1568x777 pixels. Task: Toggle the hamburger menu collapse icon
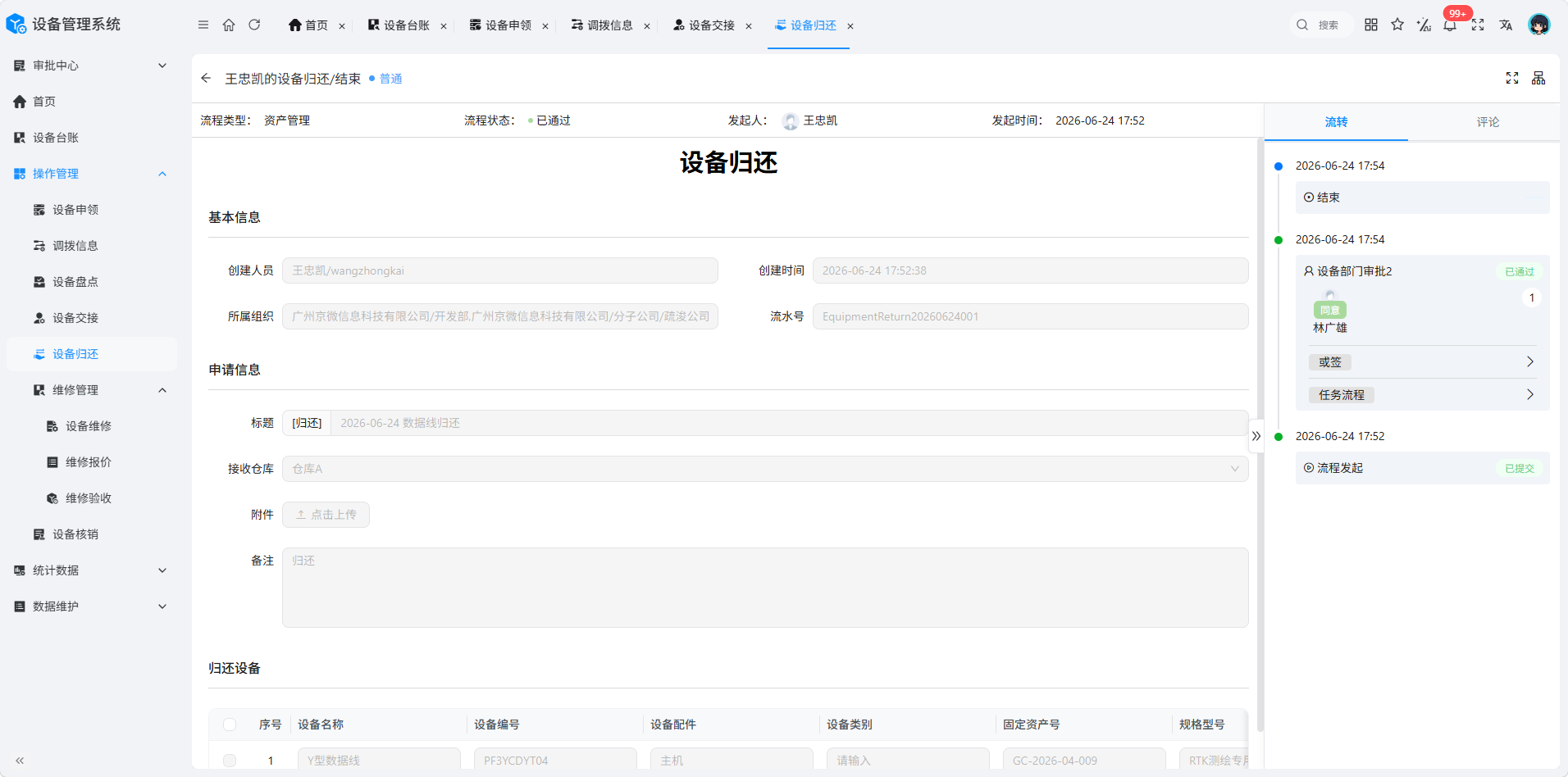(x=203, y=25)
